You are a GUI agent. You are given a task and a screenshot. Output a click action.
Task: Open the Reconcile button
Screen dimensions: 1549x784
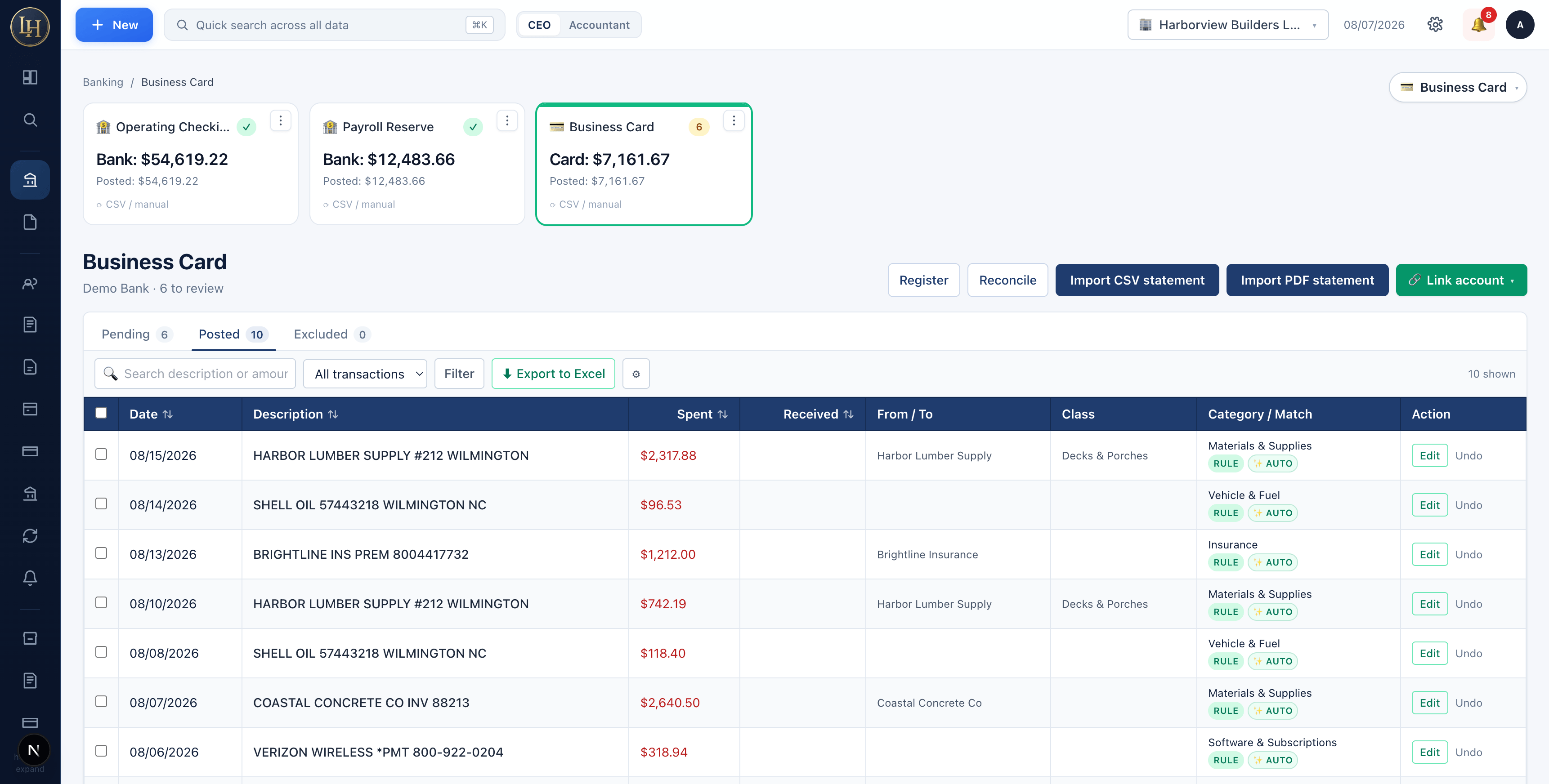(x=1007, y=280)
